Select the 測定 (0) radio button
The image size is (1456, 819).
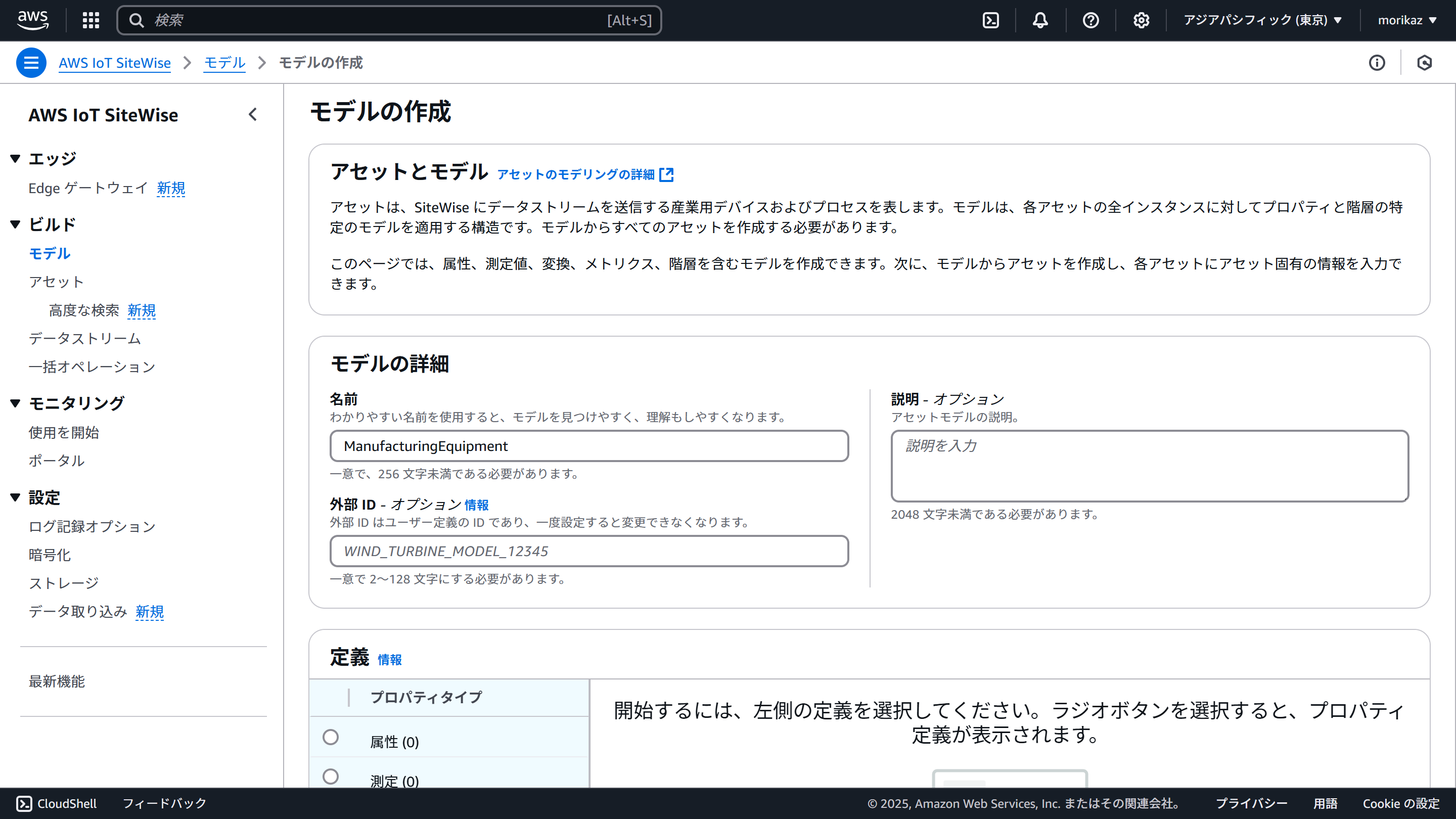click(331, 777)
